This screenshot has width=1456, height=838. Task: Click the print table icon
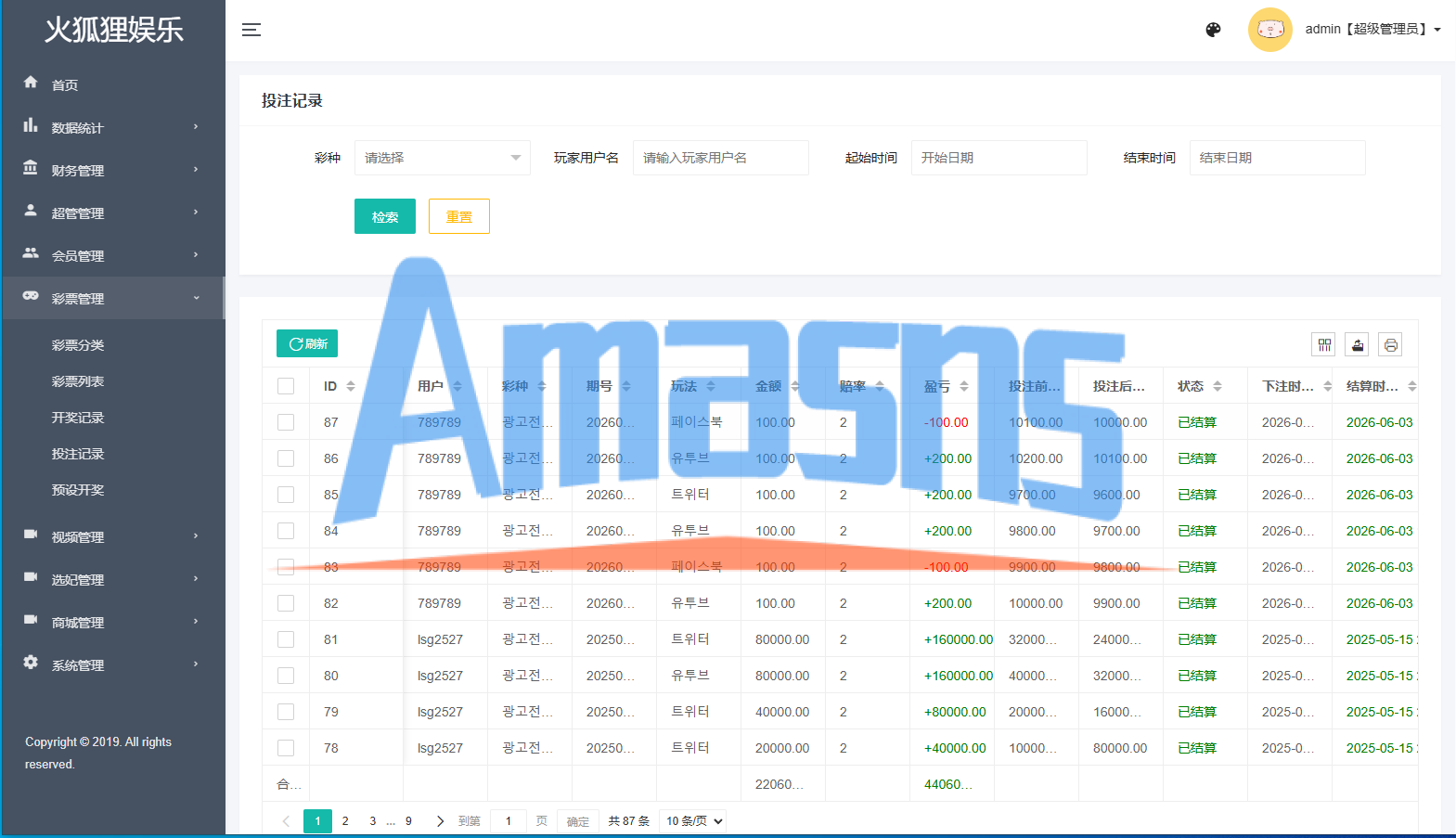pos(1391,345)
